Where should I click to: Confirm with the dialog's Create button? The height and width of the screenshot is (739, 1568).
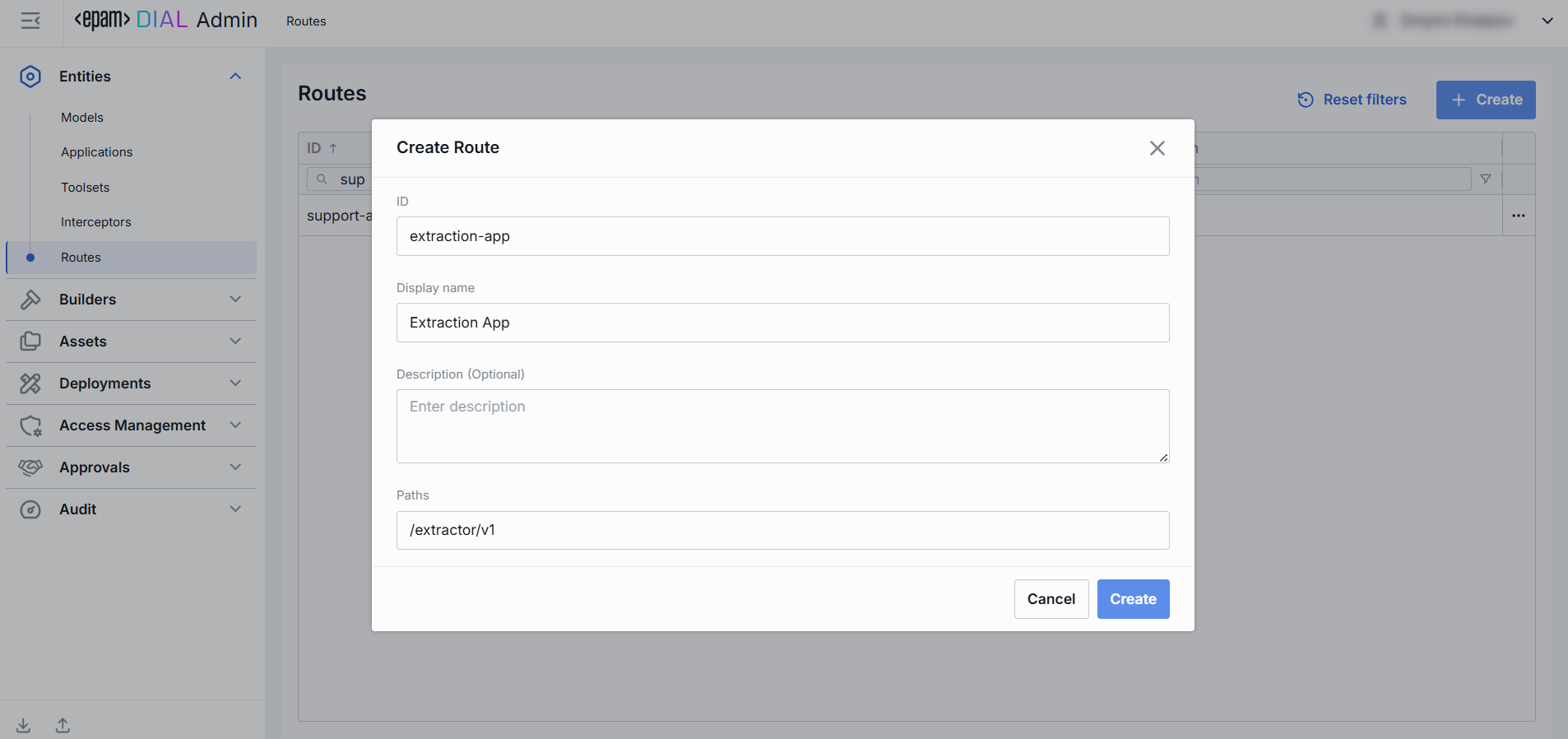click(1133, 599)
